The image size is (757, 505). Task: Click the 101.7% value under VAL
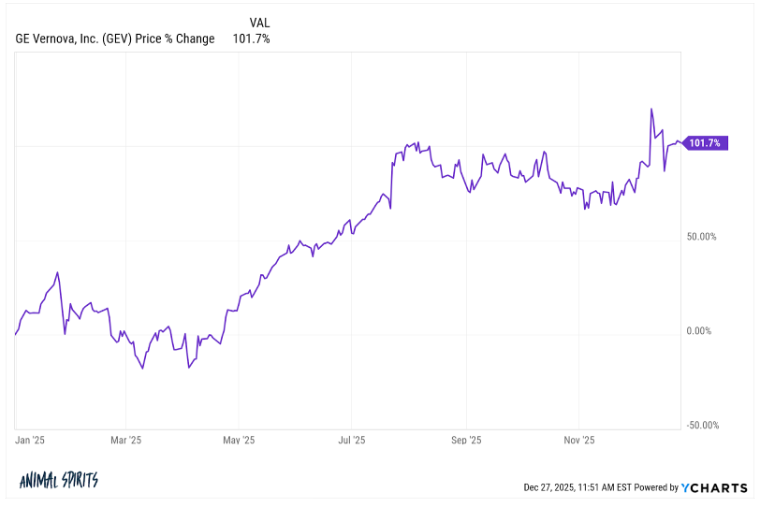(x=255, y=39)
